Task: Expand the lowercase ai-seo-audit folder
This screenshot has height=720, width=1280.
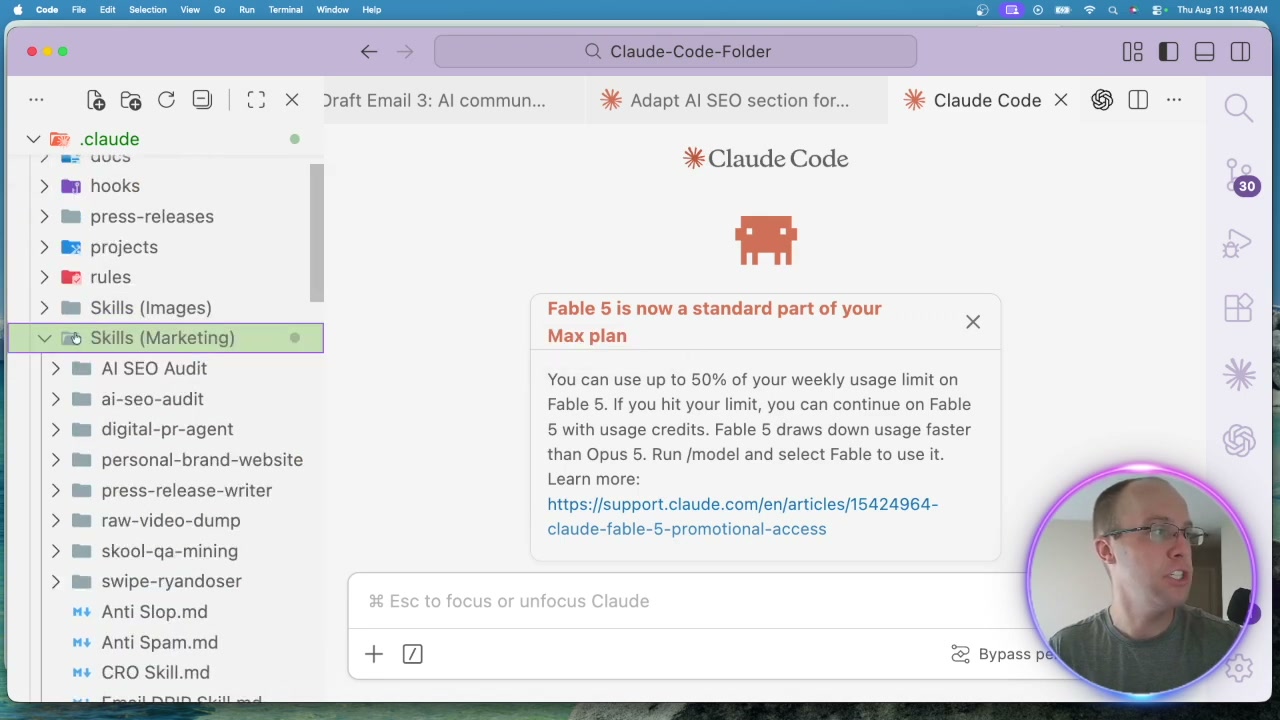Action: click(55, 399)
